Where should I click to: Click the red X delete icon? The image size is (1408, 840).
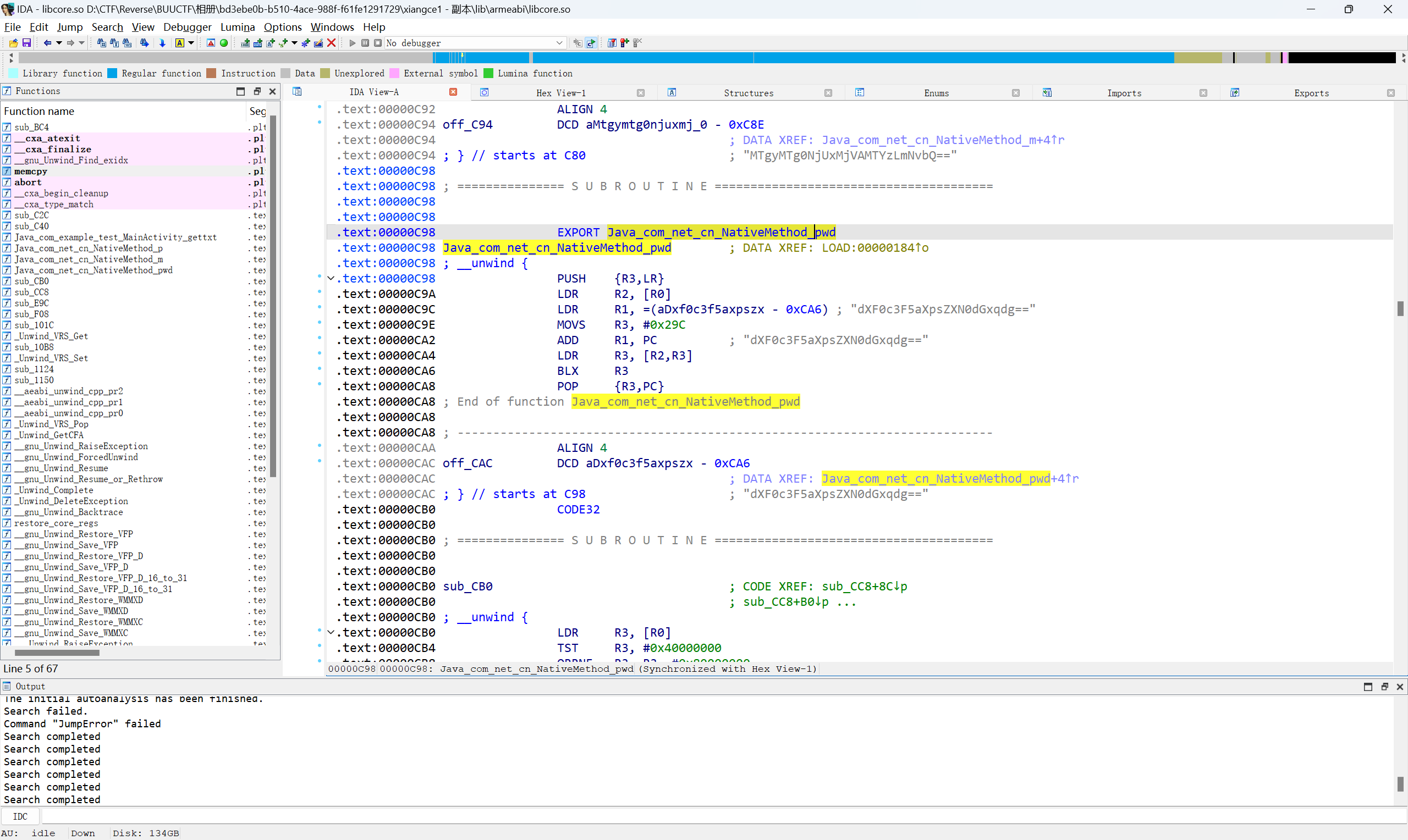click(332, 43)
